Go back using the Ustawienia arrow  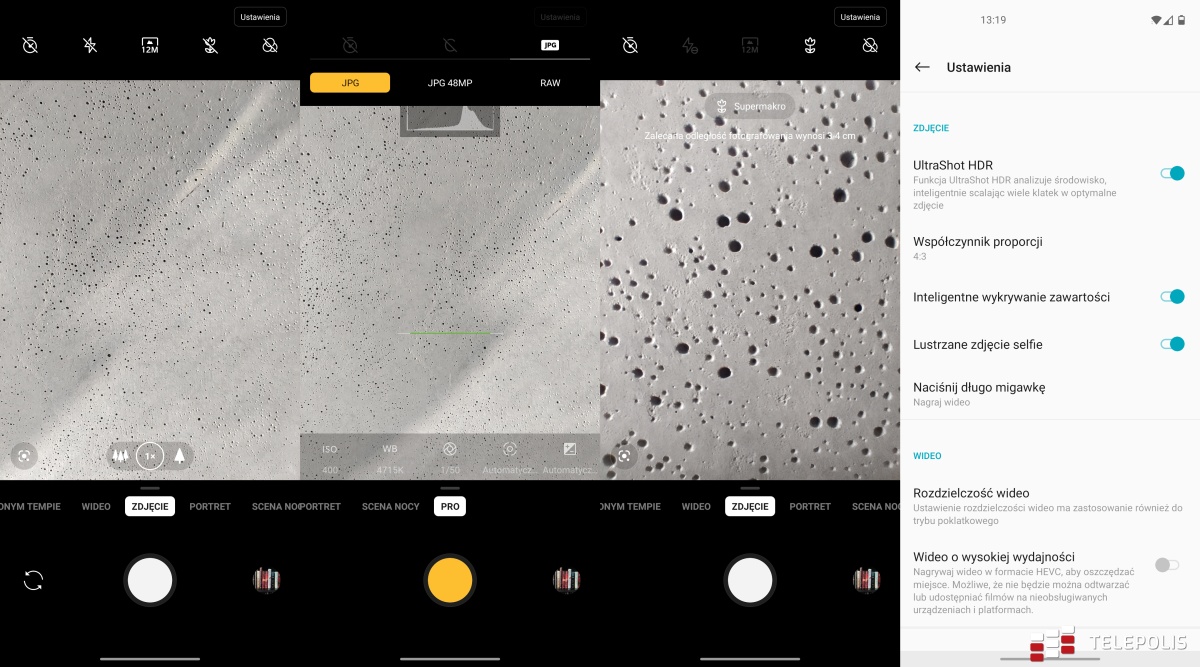pos(922,67)
